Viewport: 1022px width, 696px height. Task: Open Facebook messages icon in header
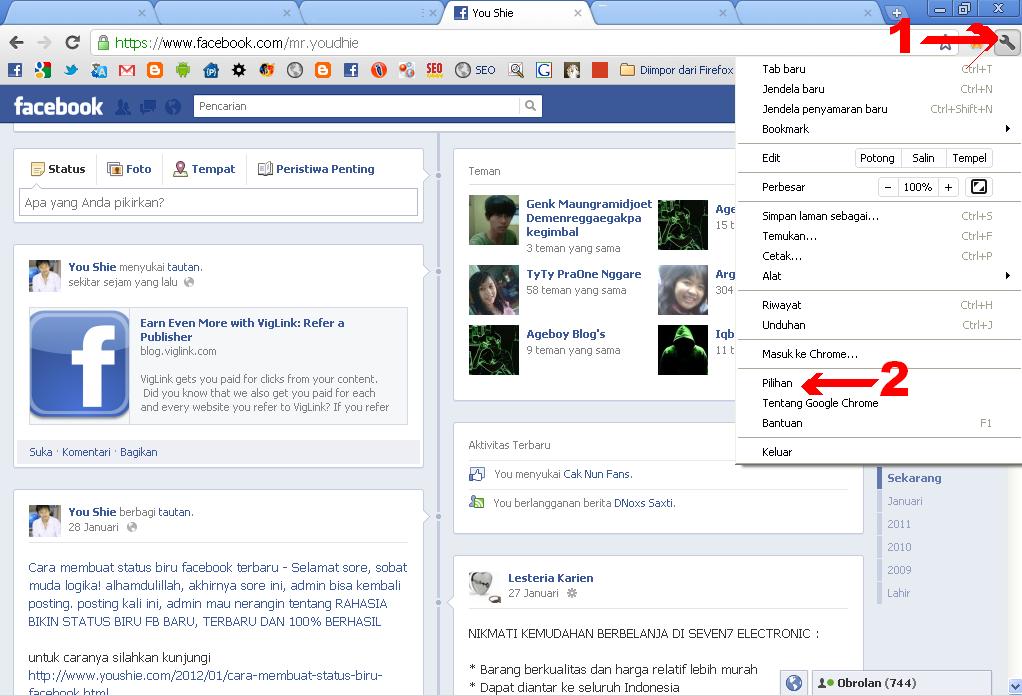(x=148, y=107)
